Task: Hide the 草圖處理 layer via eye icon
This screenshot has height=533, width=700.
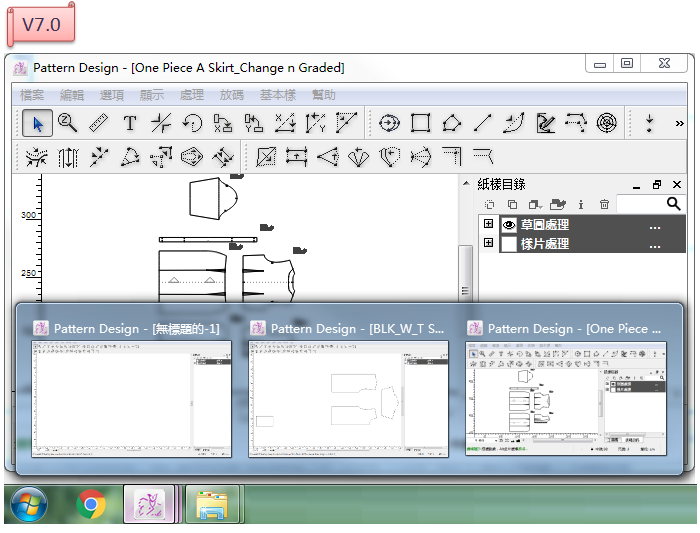Action: pyautogui.click(x=508, y=225)
